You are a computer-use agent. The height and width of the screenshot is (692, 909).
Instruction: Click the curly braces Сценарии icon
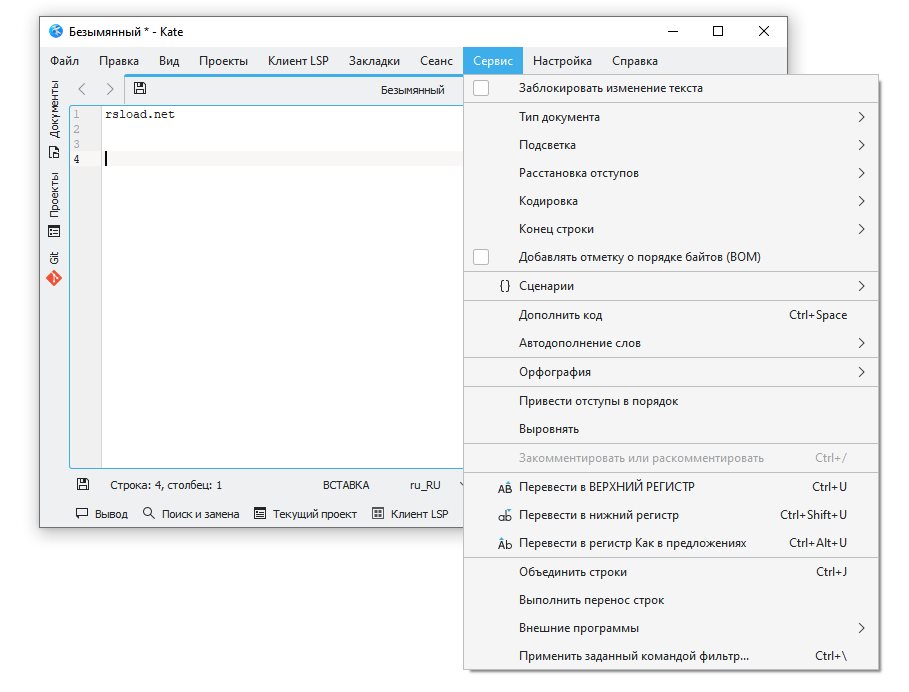pyautogui.click(x=505, y=286)
